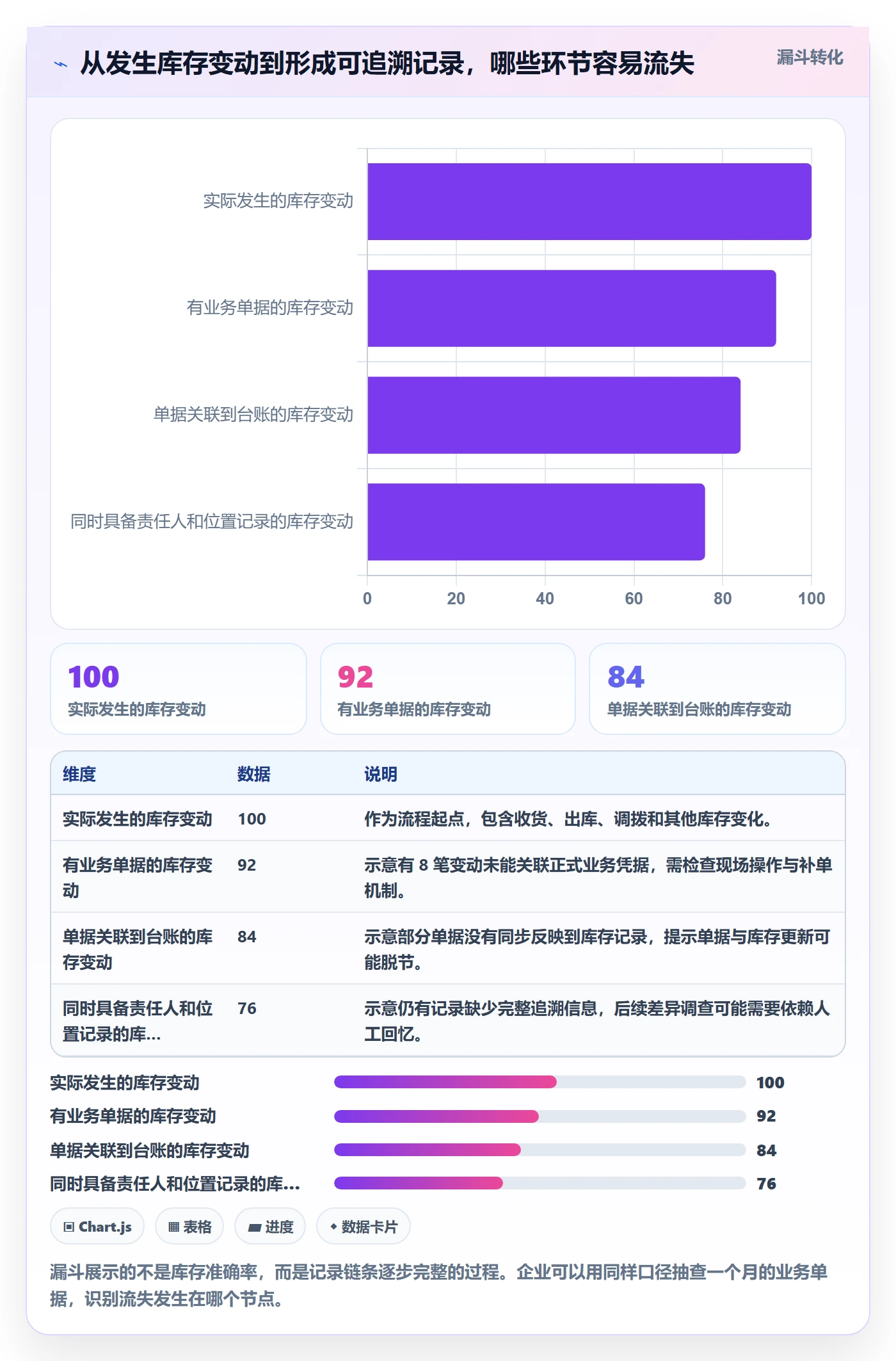The height and width of the screenshot is (1361, 896).
Task: Click progress label 有业务单据的库存变动
Action: point(133,1116)
